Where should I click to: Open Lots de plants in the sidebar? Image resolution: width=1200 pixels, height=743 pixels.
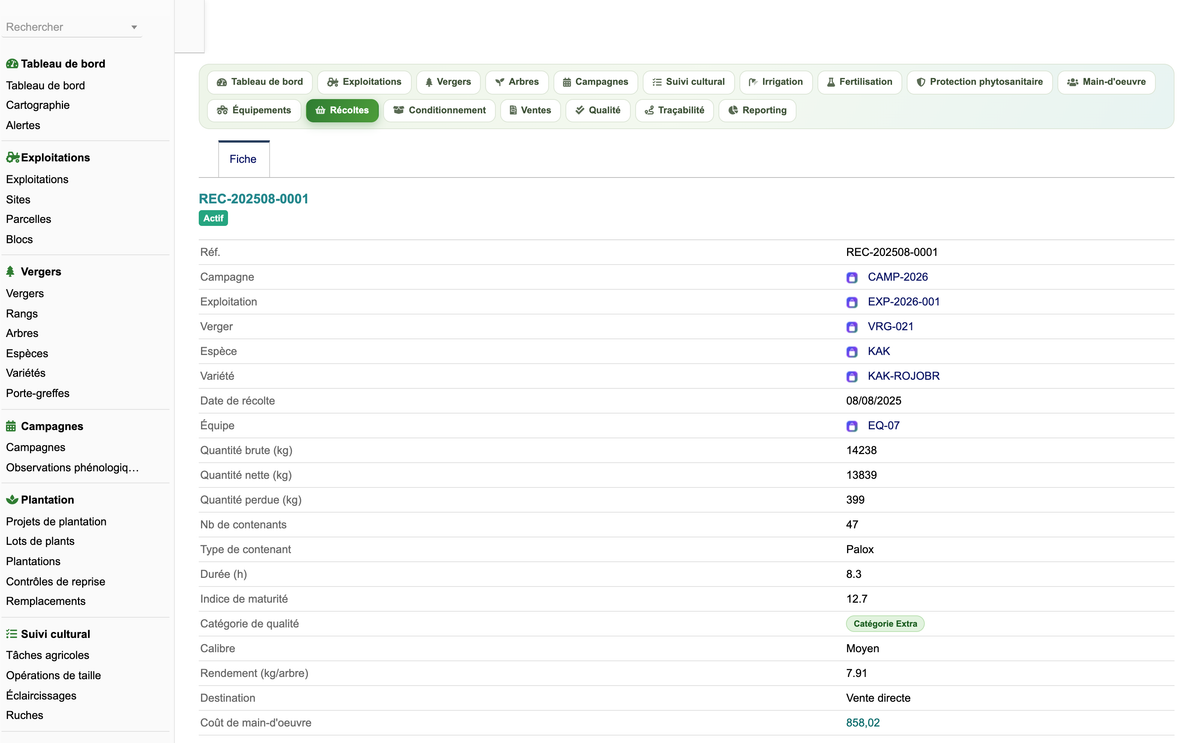pyautogui.click(x=40, y=541)
